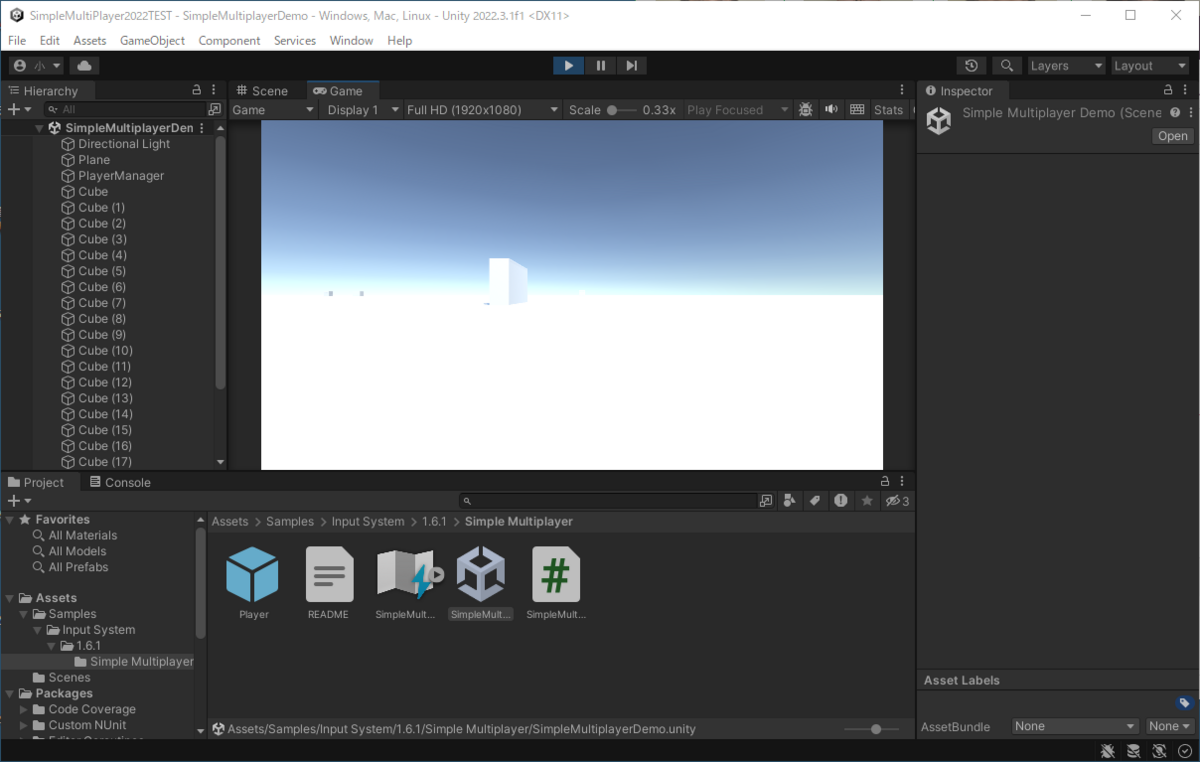Toggle shortcuts keyboard icon in Game view
Viewport: 1200px width, 762px height.
[857, 110]
